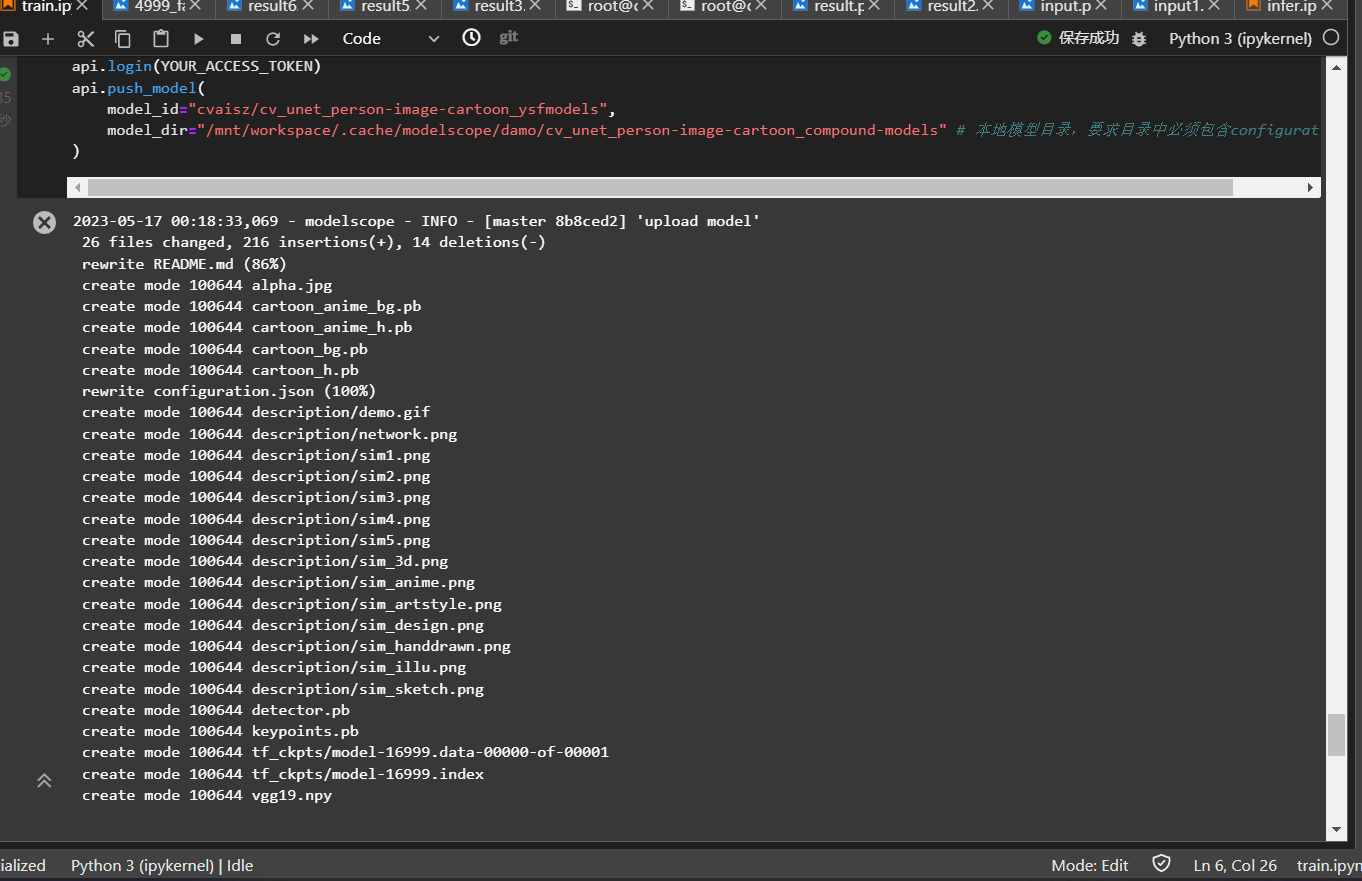Open the infer.ip notebook tab
Viewport: 1362px width, 881px height.
(x=1290, y=7)
